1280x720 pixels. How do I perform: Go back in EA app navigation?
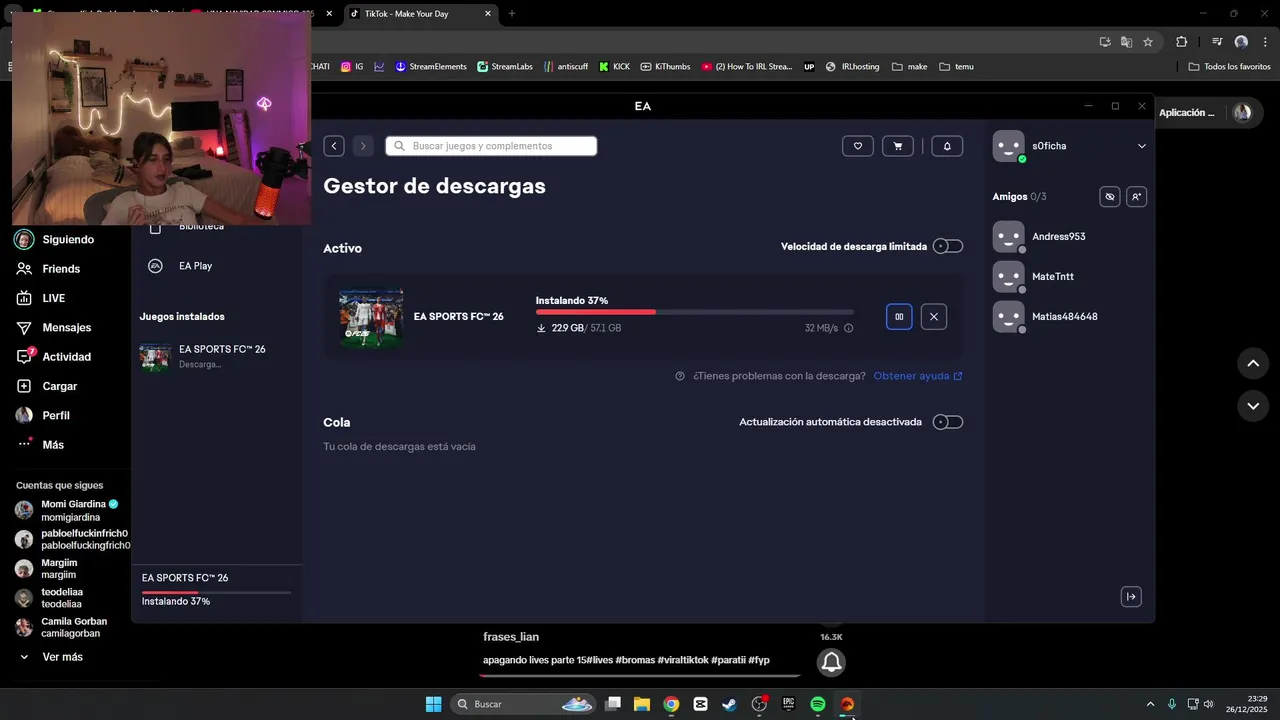pyautogui.click(x=334, y=146)
